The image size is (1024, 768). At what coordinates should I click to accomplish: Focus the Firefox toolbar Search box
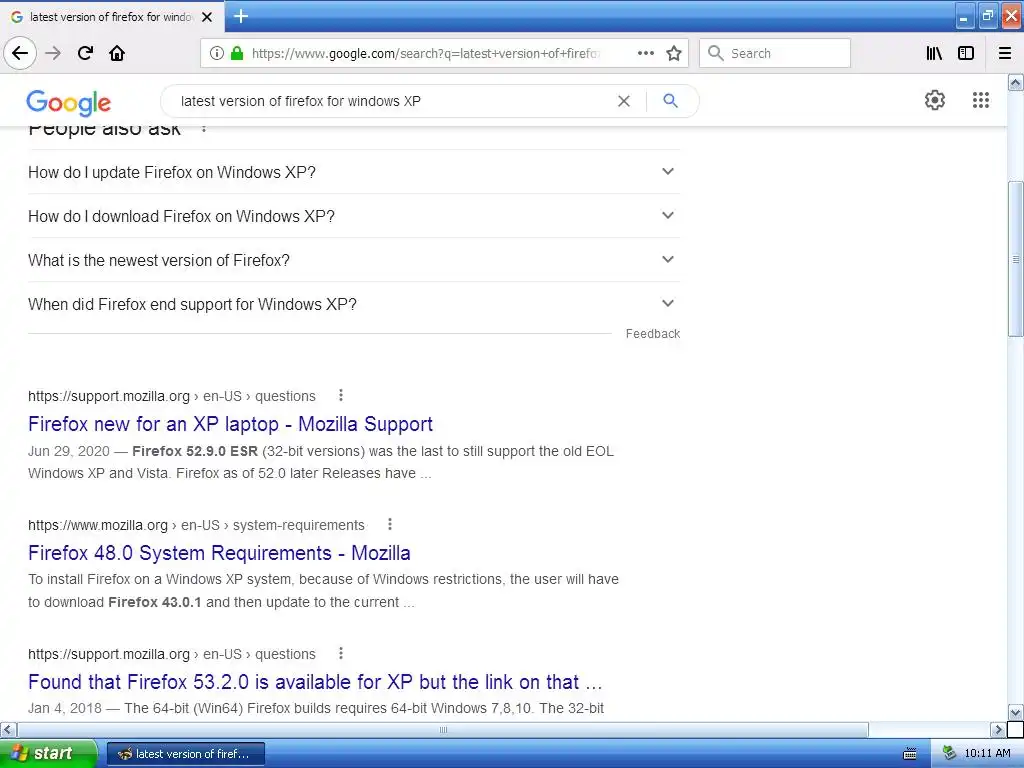click(x=775, y=53)
